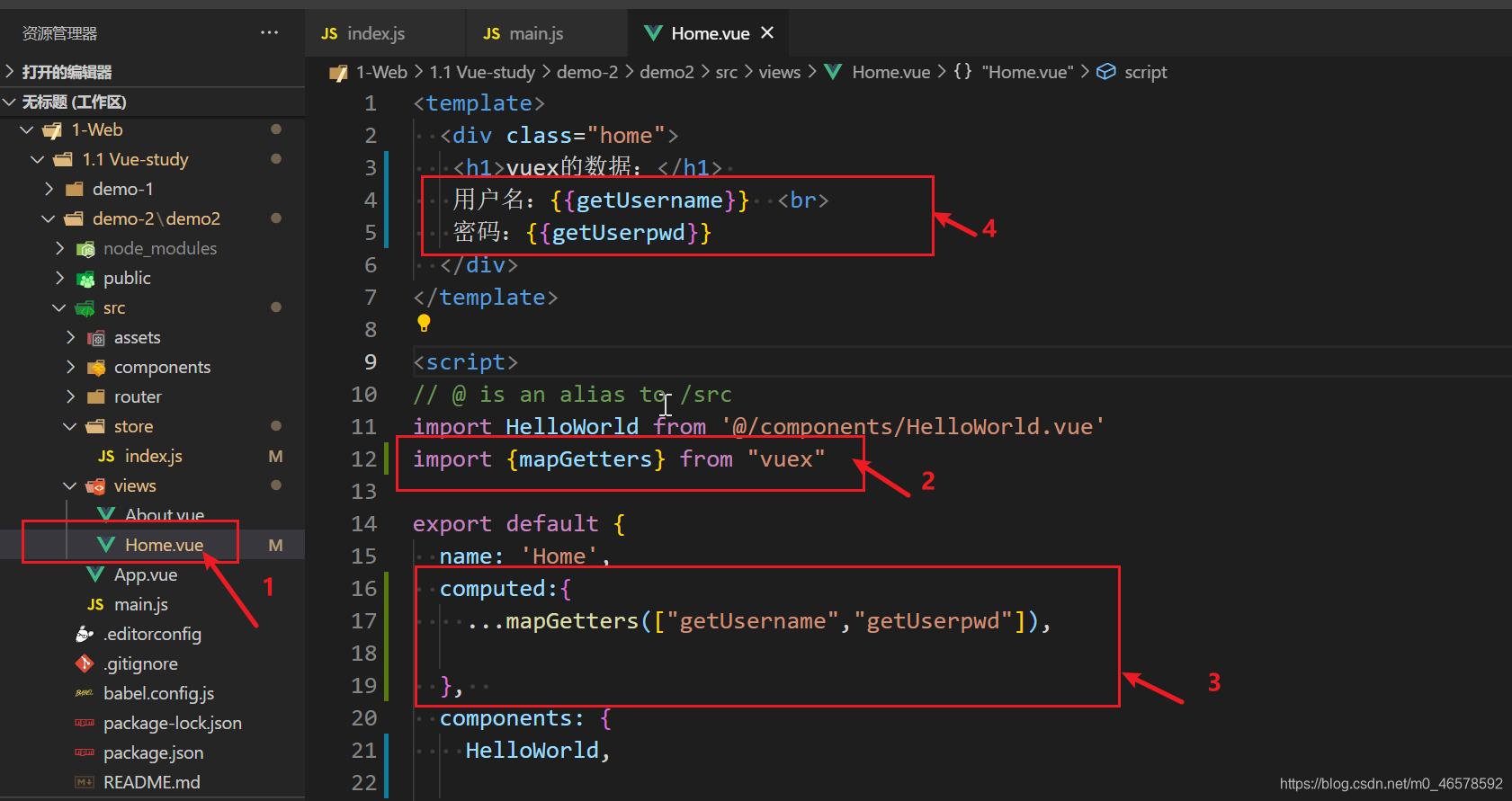
Task: Click the views folder icon
Action: coord(95,486)
